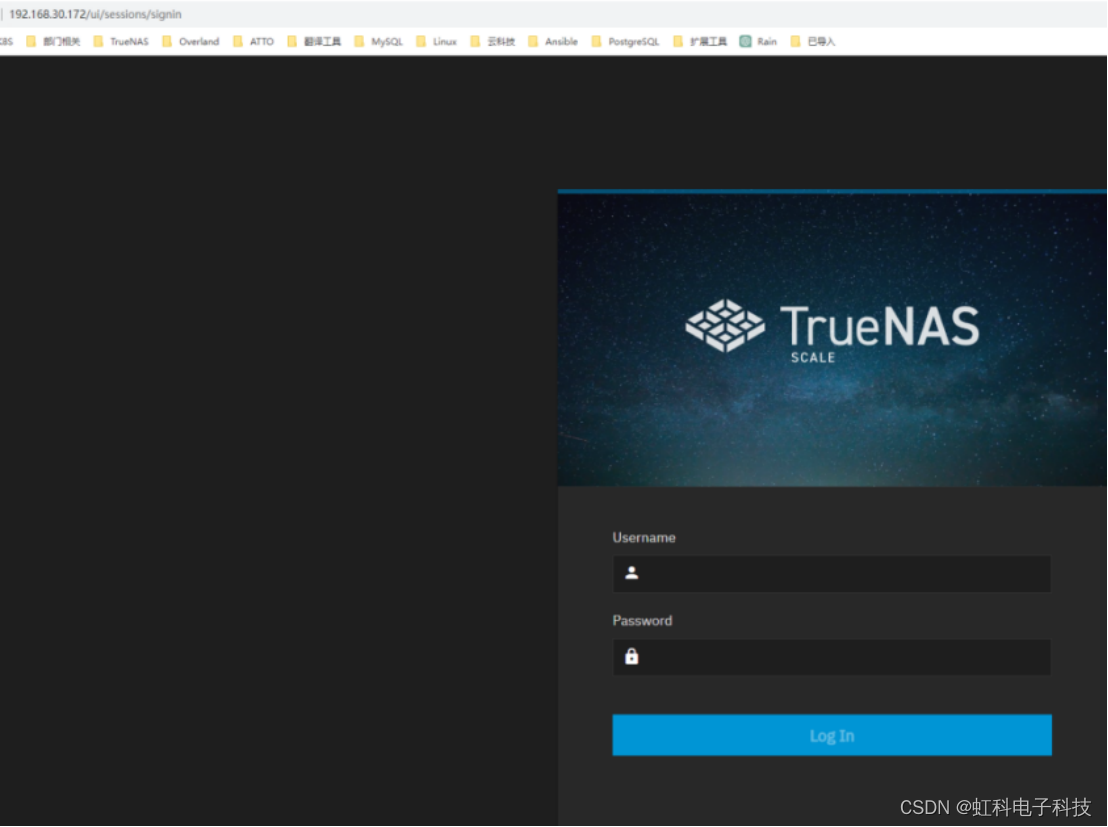Open the TrueNAS bookmark folder
1108x827 pixels.
(121, 42)
